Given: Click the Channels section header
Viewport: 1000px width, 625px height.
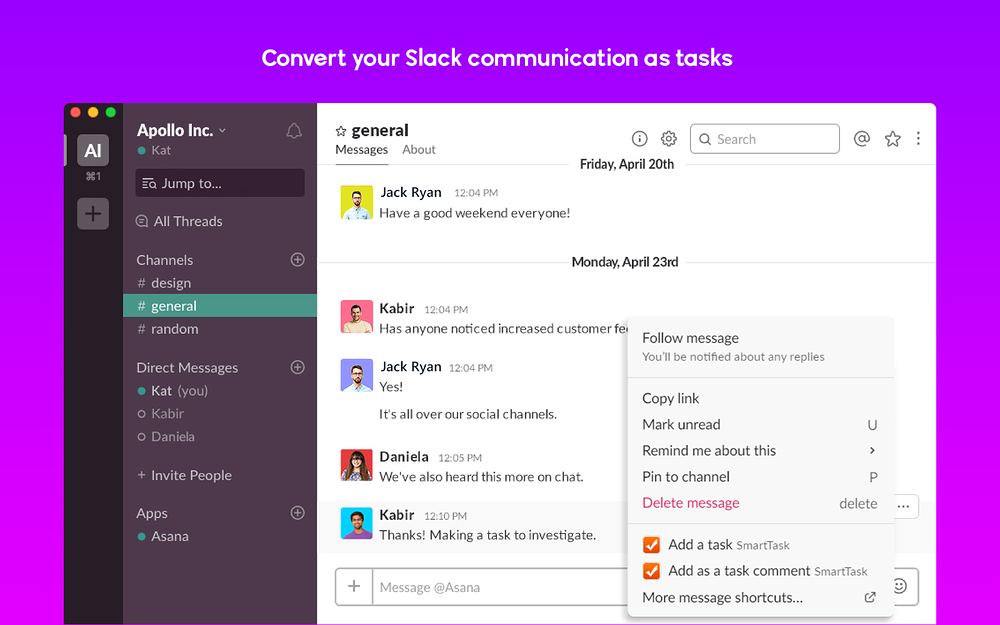Looking at the screenshot, I should point(165,260).
